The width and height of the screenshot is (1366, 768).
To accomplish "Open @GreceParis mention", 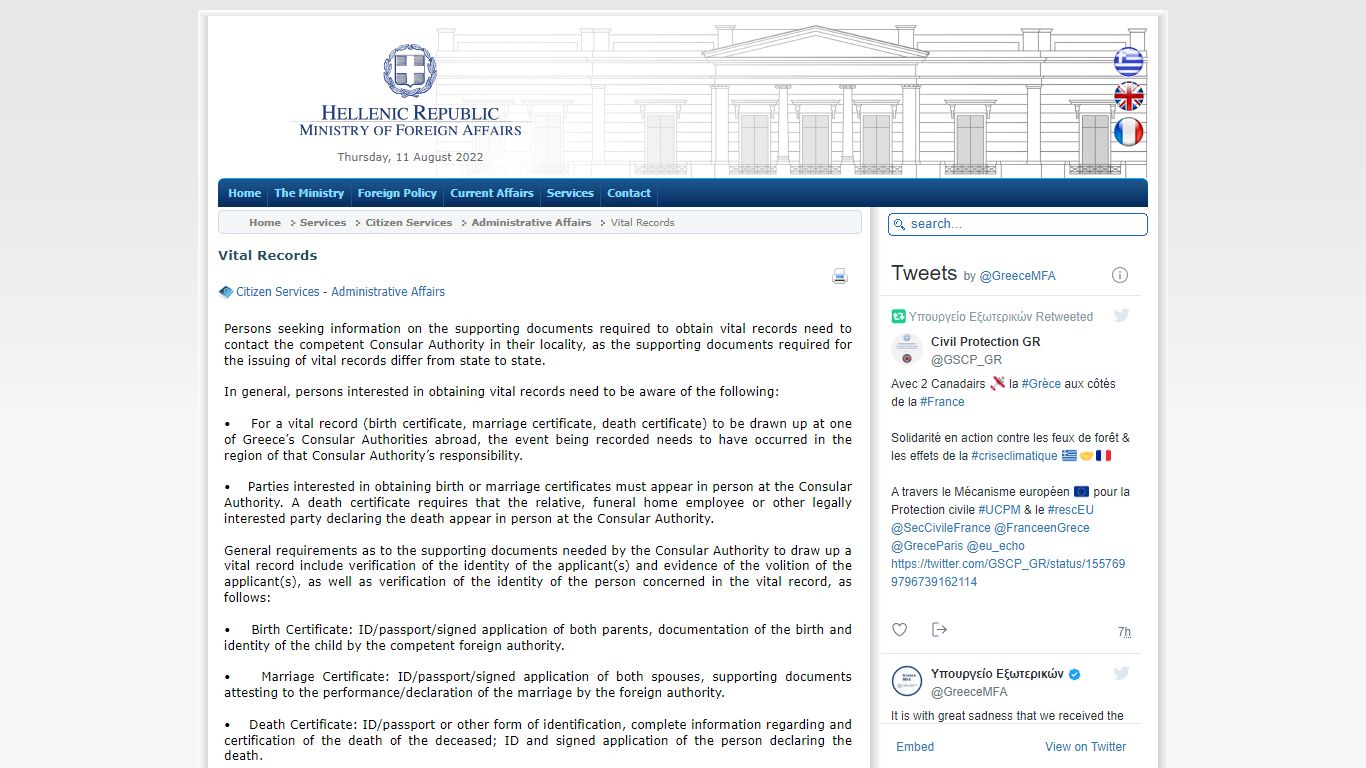I will (x=926, y=546).
